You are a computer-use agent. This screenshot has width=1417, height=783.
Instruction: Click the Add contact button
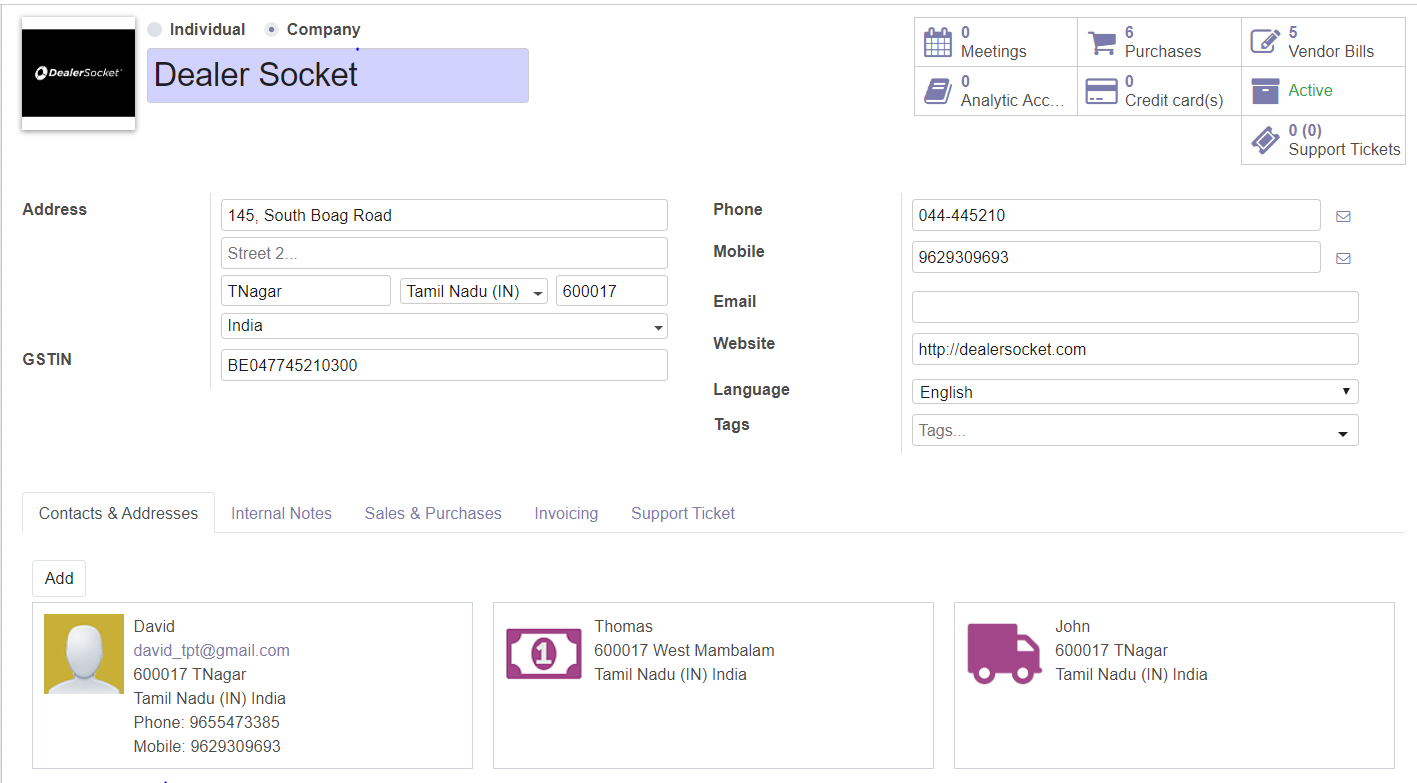pyautogui.click(x=59, y=578)
